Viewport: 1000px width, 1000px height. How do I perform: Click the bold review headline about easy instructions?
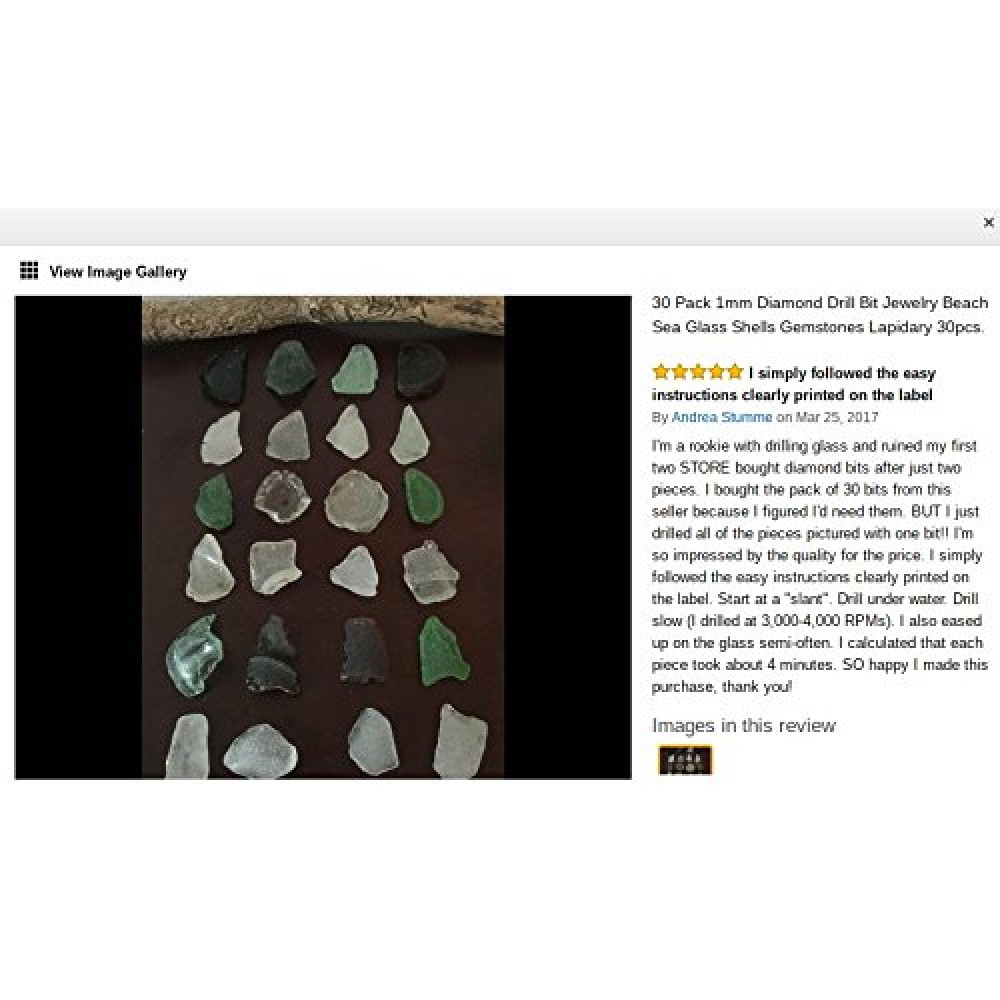(794, 384)
